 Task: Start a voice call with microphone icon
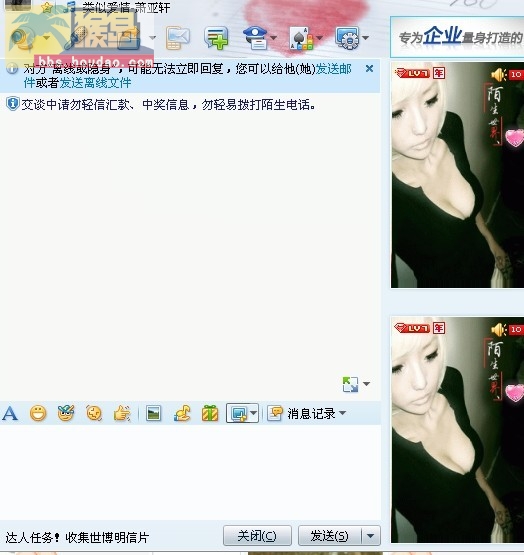[77, 38]
